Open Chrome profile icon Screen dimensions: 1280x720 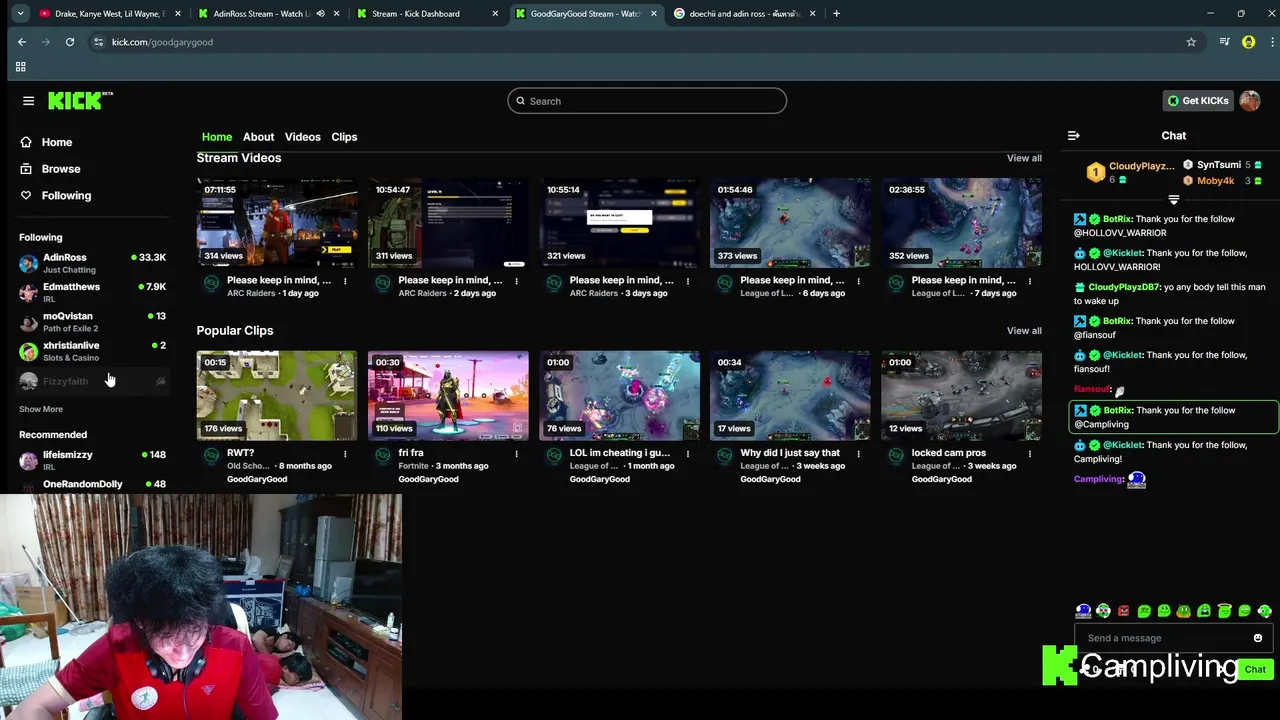(x=1248, y=42)
